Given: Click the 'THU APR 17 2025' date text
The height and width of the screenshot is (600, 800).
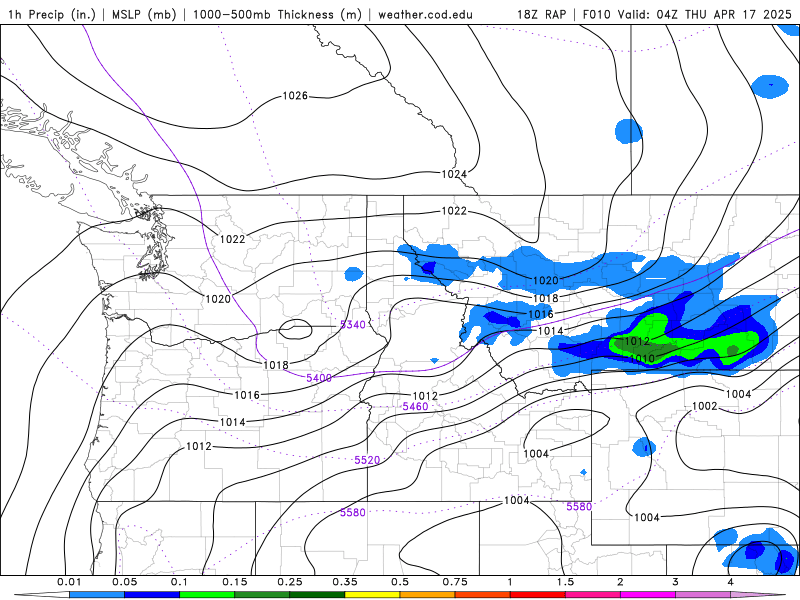Looking at the screenshot, I should click(x=738, y=14).
